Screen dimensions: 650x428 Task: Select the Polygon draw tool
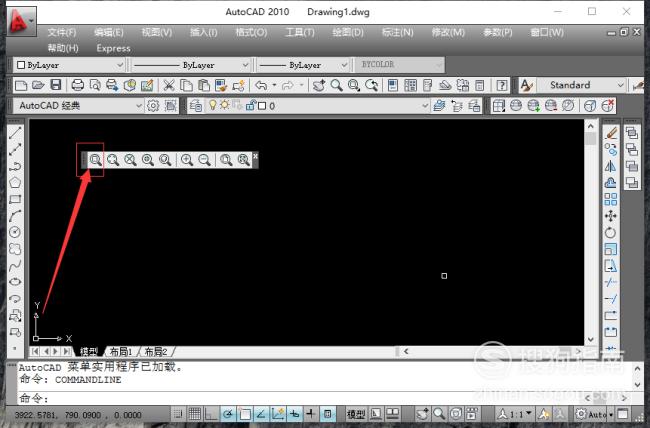pyautogui.click(x=15, y=182)
